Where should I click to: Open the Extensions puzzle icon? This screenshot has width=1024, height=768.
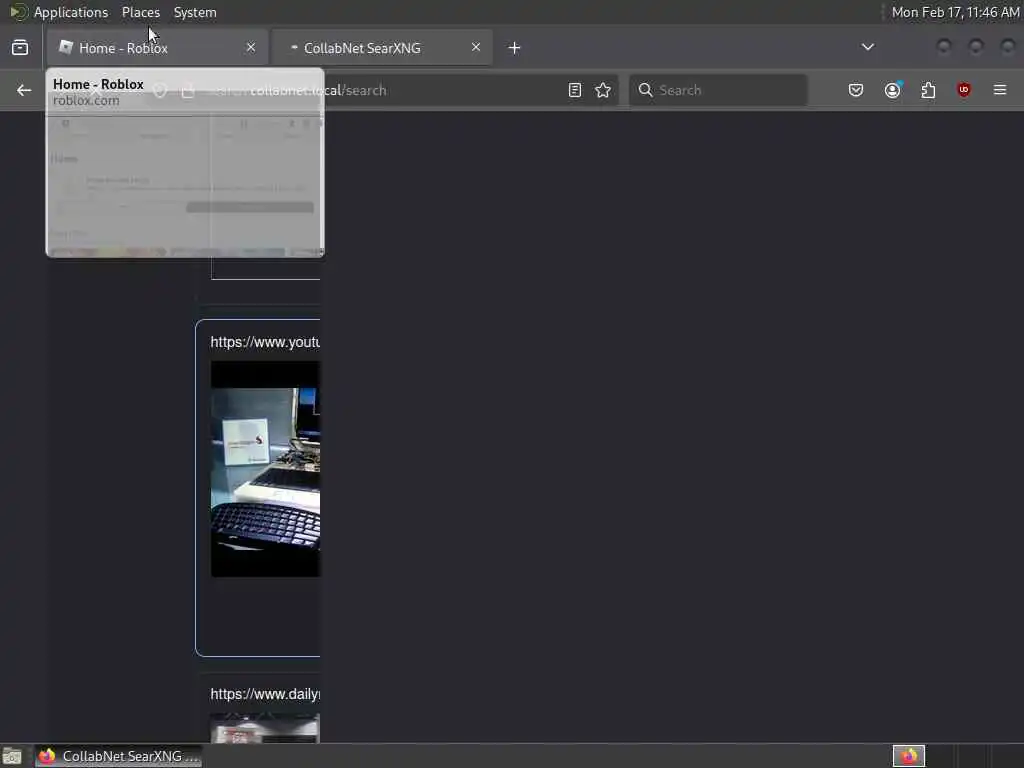coord(928,90)
